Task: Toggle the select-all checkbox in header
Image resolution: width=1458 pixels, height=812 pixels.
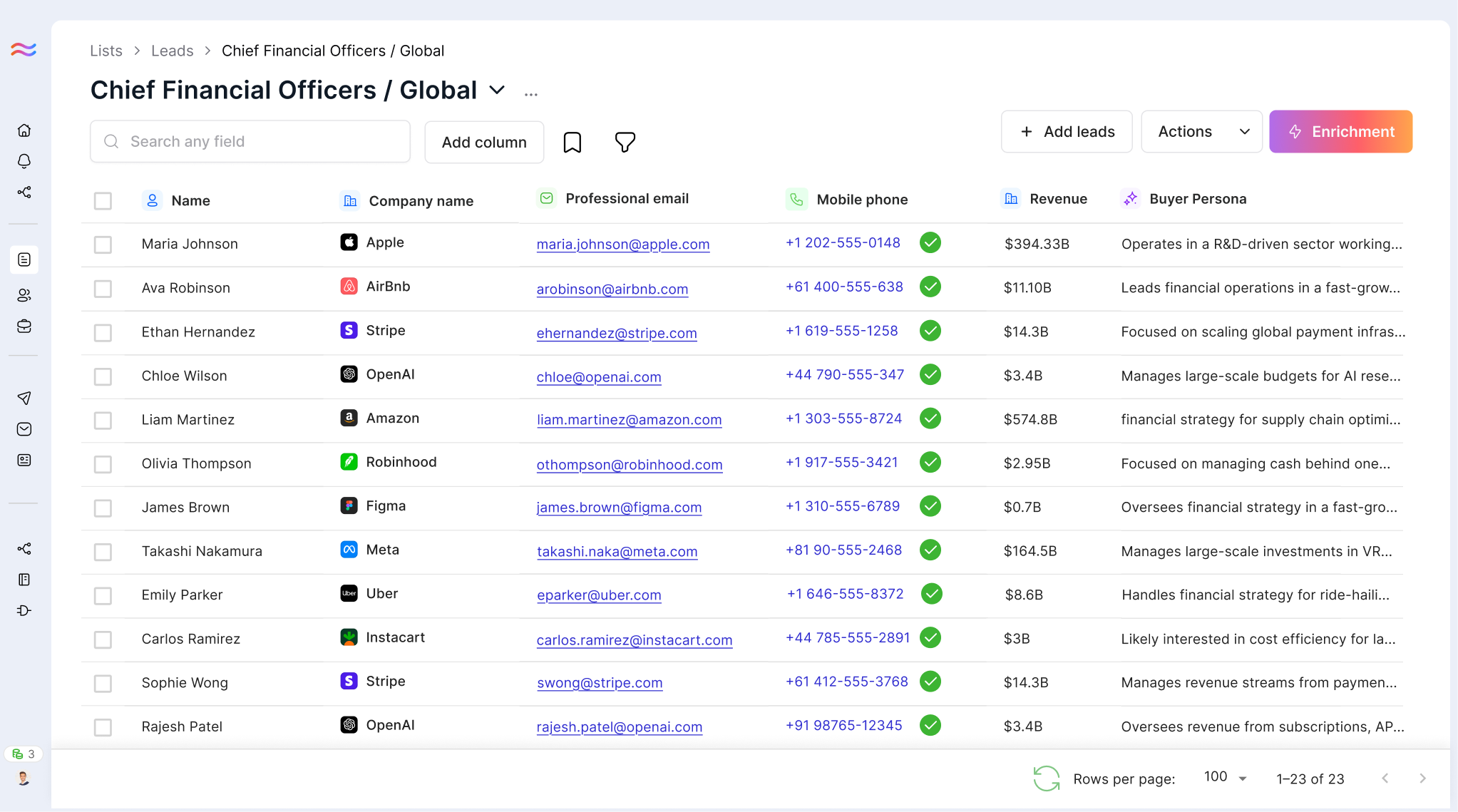Action: click(103, 201)
